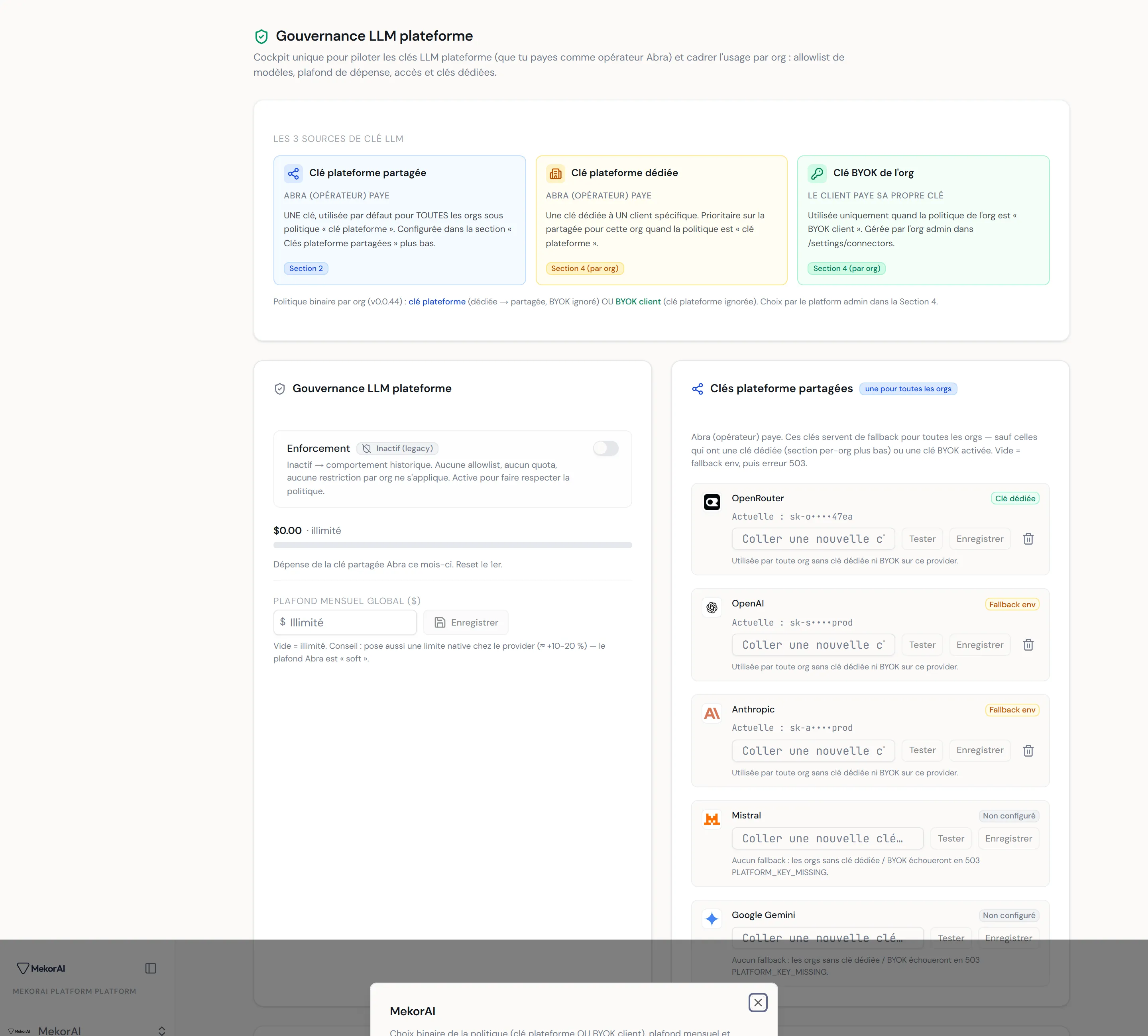Click the OpenAI current key "sk-s••••prod"
The image size is (1148, 1036).
pos(821,623)
